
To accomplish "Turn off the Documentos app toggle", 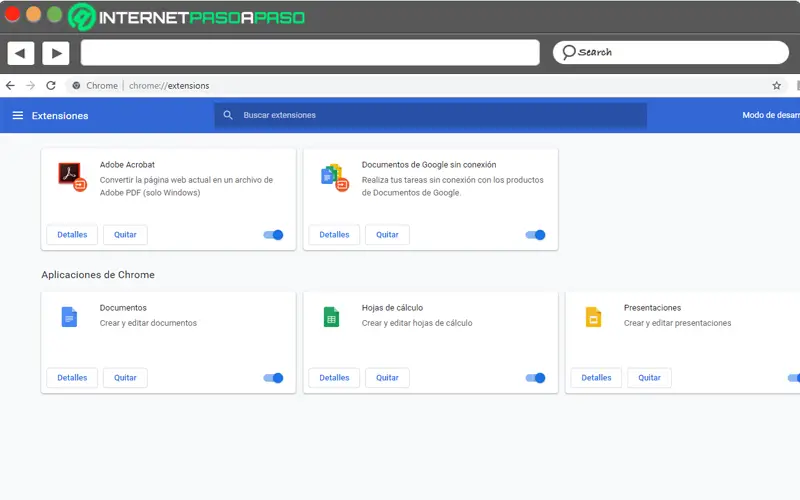I will (273, 378).
